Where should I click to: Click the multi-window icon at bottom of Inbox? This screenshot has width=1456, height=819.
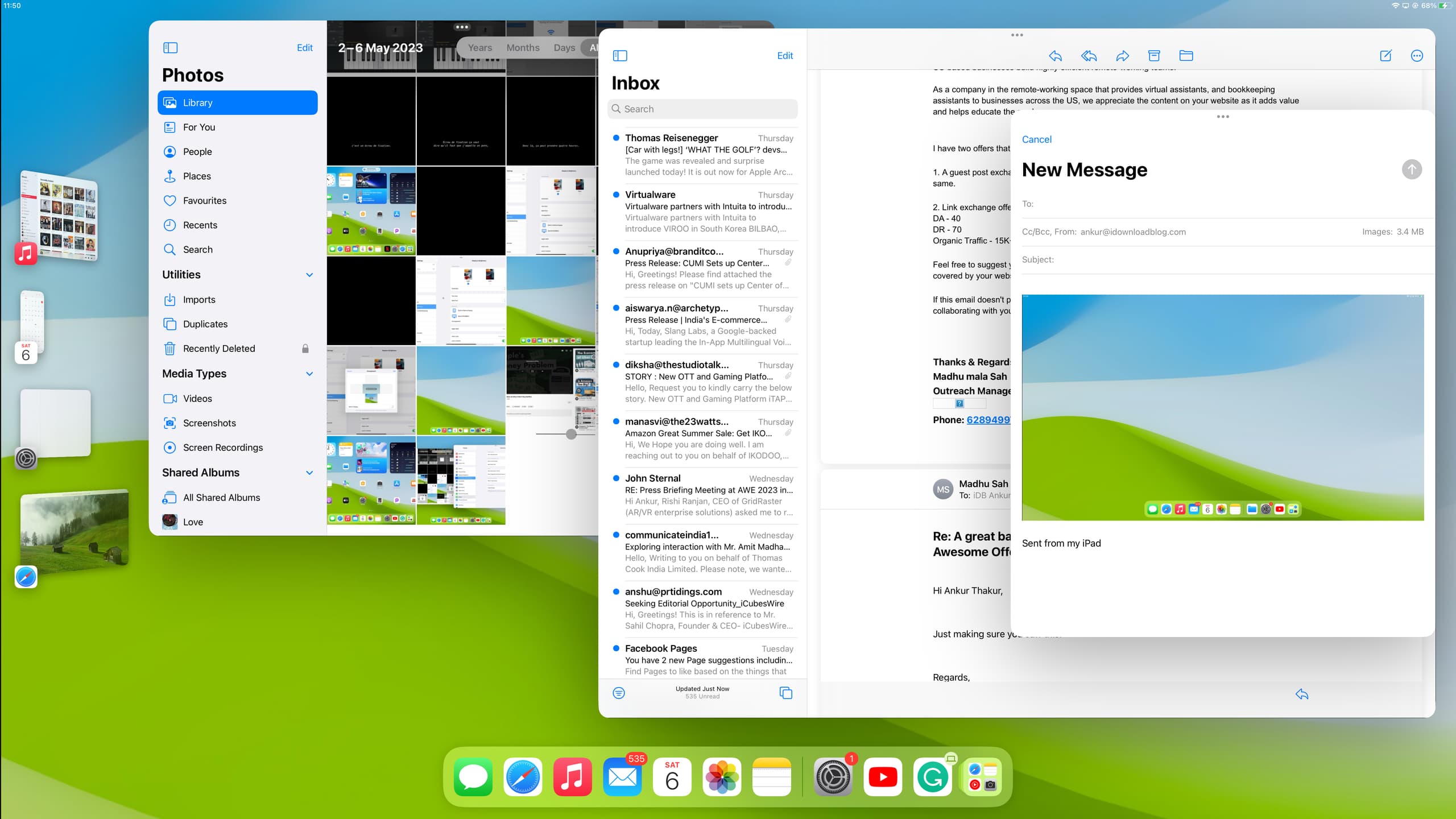785,693
